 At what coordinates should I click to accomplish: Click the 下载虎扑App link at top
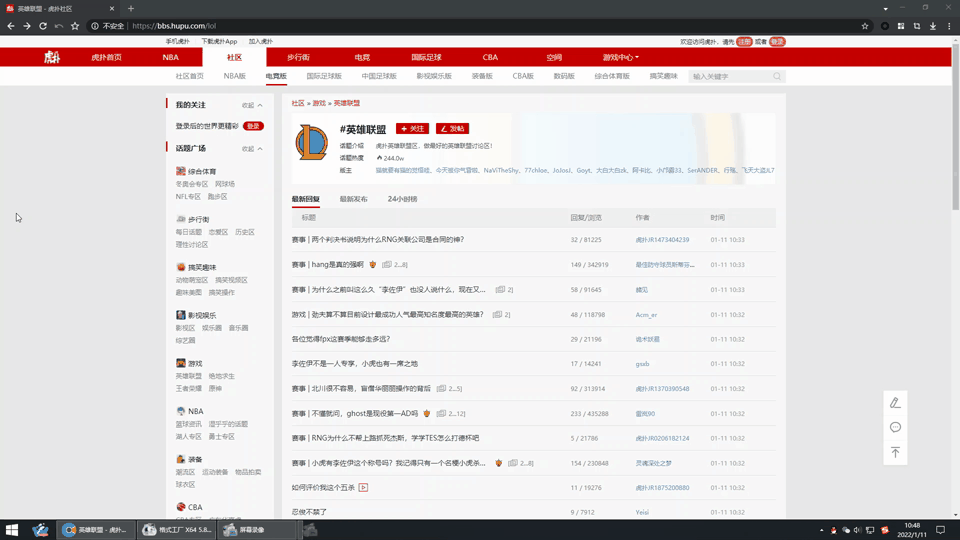(x=219, y=42)
